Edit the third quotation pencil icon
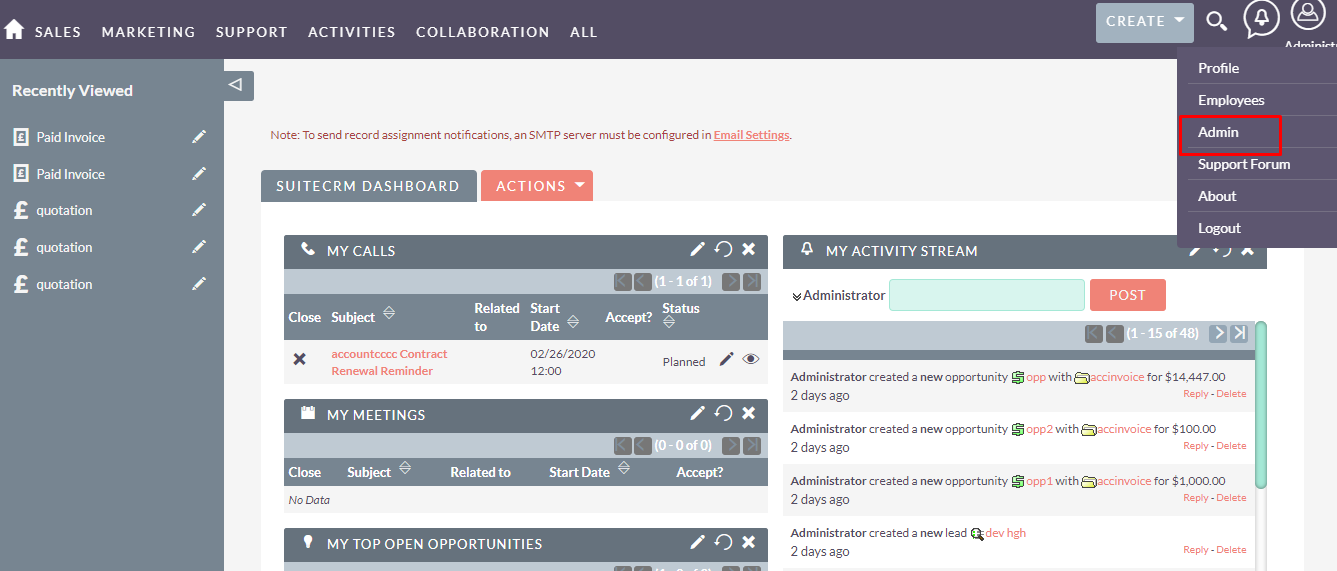Screen dimensions: 1337x571 (199, 284)
